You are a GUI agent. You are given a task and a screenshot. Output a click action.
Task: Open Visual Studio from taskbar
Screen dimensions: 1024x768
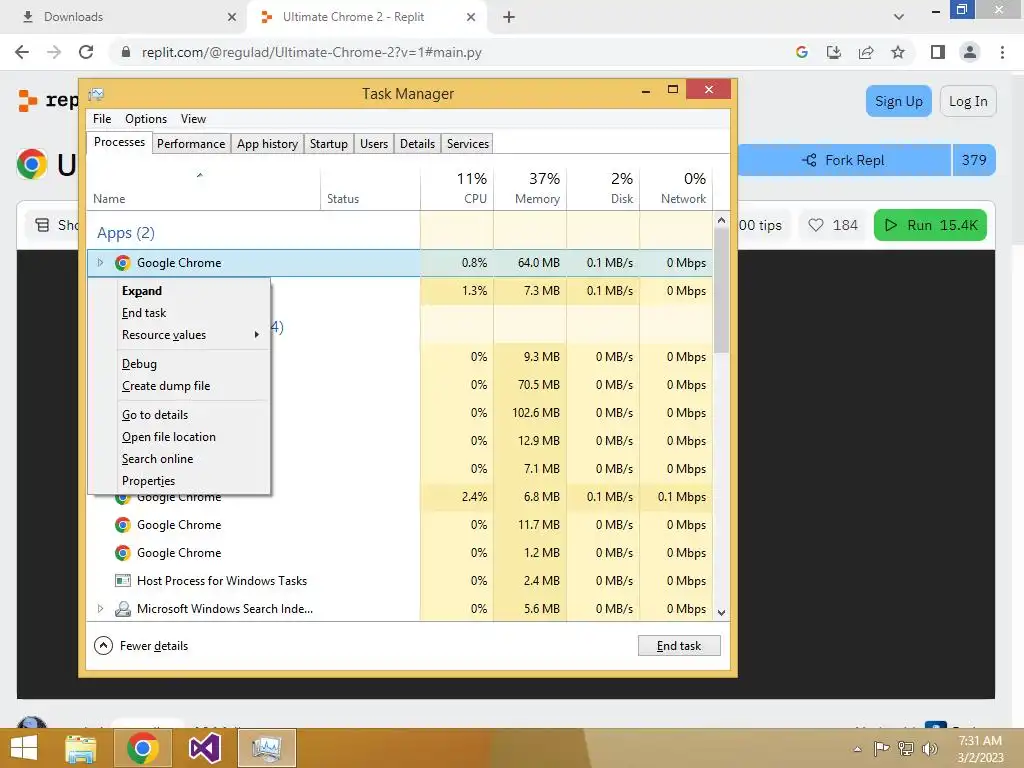[x=204, y=748]
